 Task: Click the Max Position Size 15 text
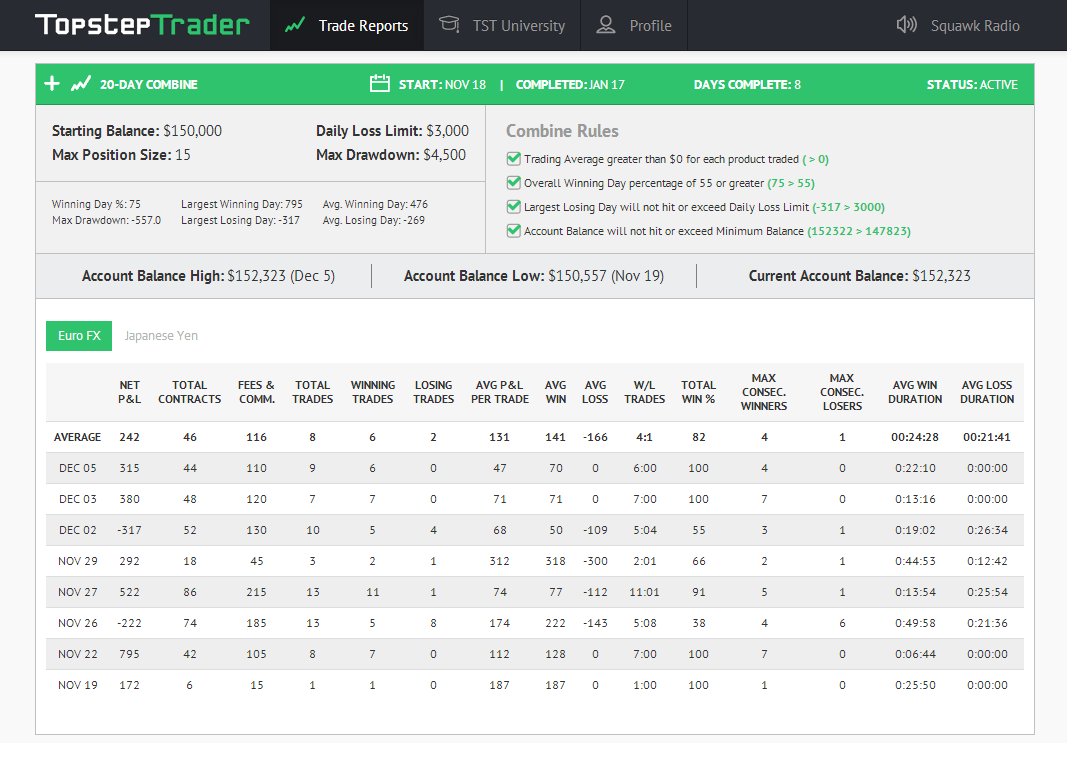(x=121, y=155)
